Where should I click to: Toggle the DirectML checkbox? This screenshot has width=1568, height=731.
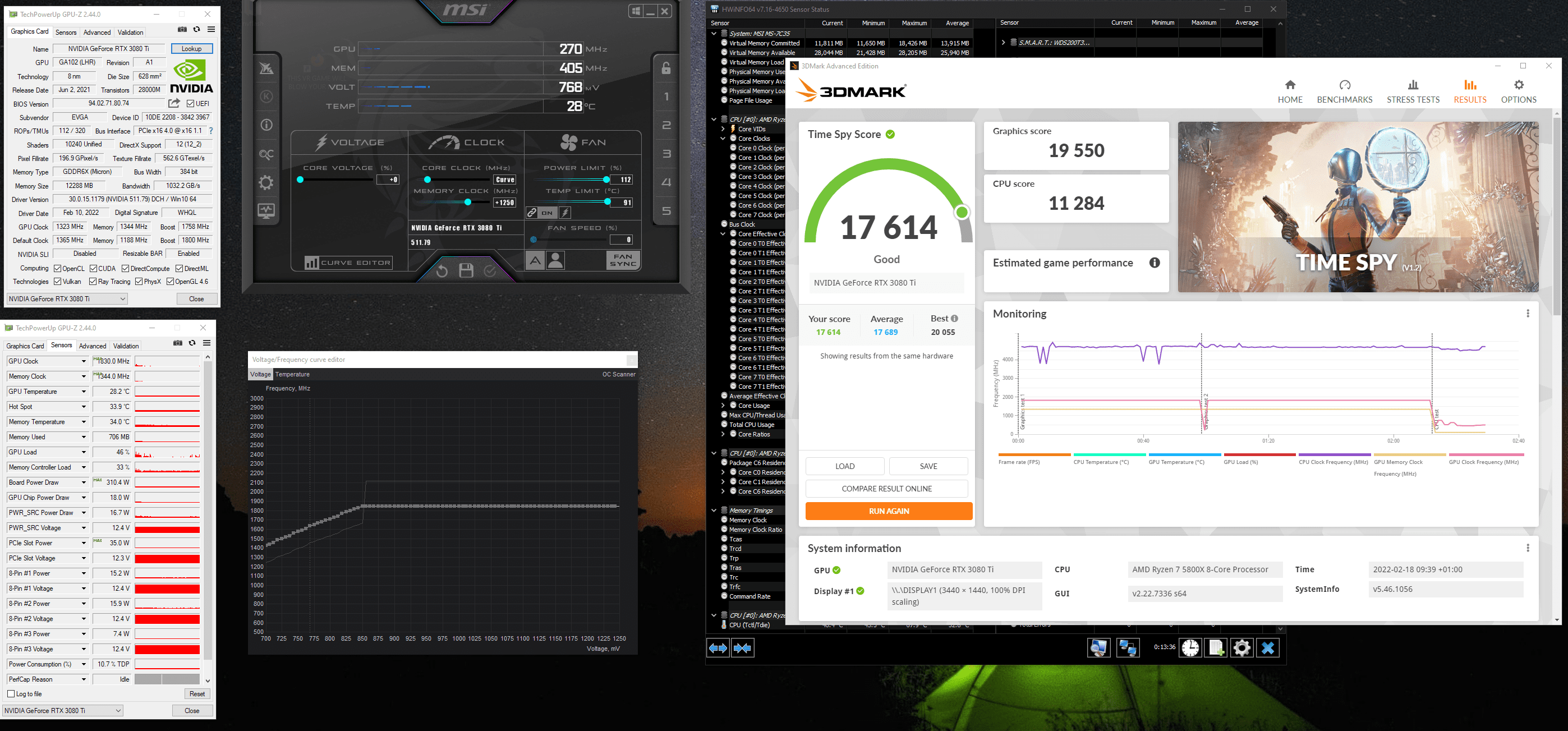pyautogui.click(x=180, y=268)
